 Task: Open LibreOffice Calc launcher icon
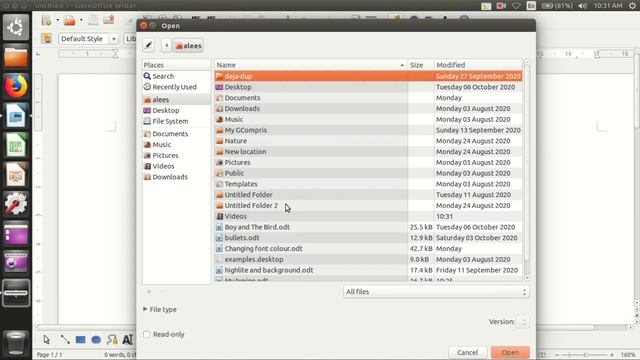coord(16,145)
